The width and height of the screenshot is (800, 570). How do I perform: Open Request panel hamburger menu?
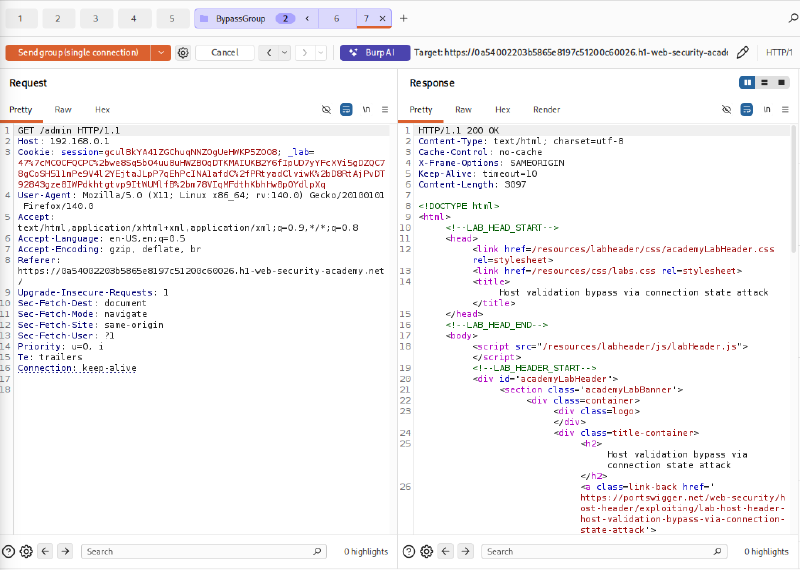385,109
